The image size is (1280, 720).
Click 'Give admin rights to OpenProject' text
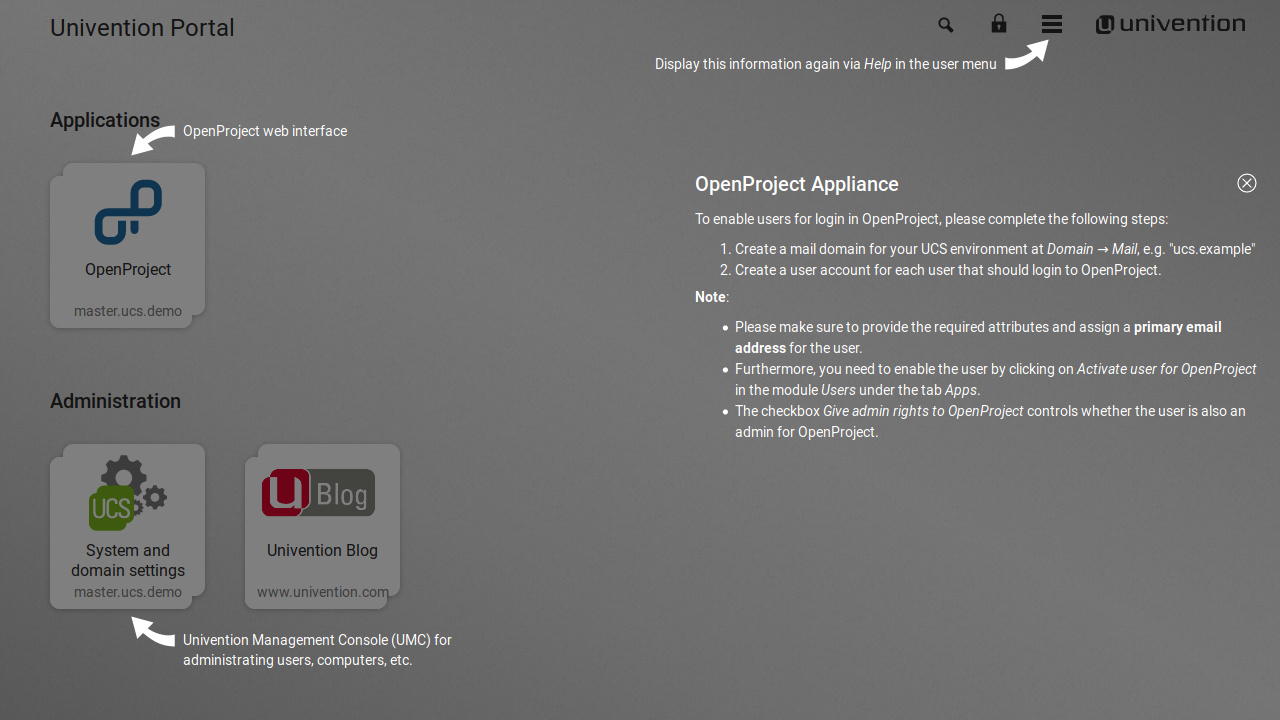[923, 411]
